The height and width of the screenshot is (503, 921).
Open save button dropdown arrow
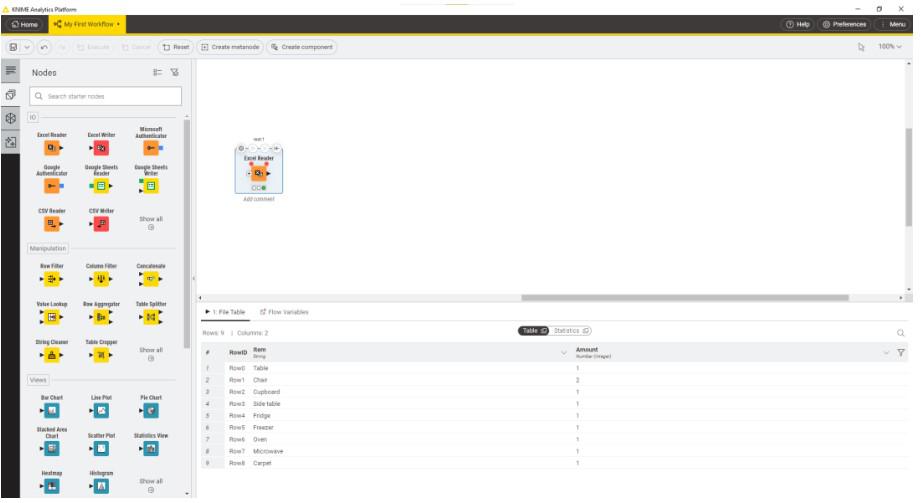pyautogui.click(x=27, y=47)
